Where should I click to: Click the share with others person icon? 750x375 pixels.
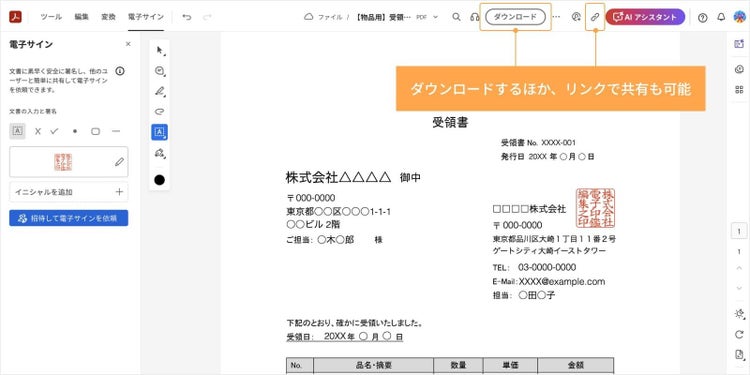(x=576, y=17)
